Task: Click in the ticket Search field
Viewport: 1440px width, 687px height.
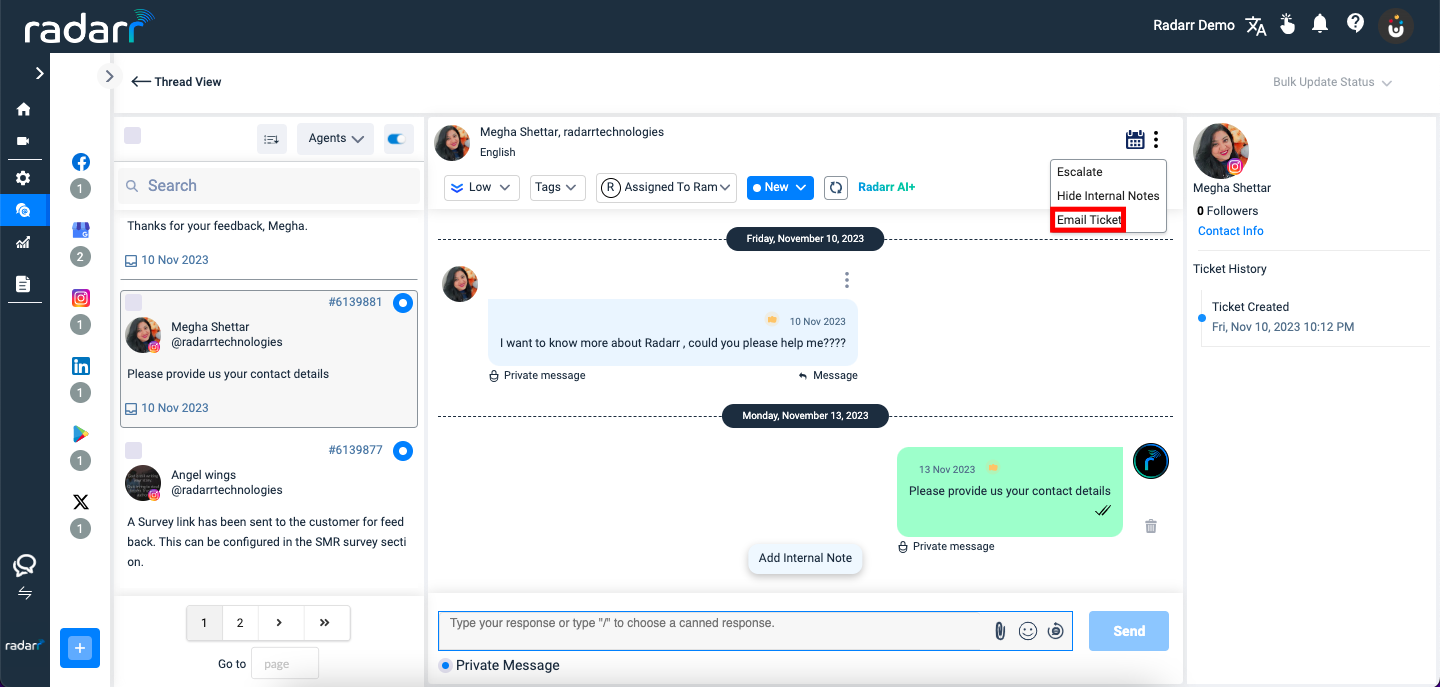Action: point(269,186)
